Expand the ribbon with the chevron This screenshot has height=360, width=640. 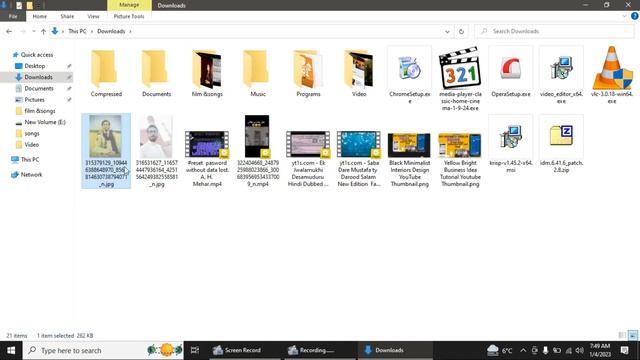624,16
